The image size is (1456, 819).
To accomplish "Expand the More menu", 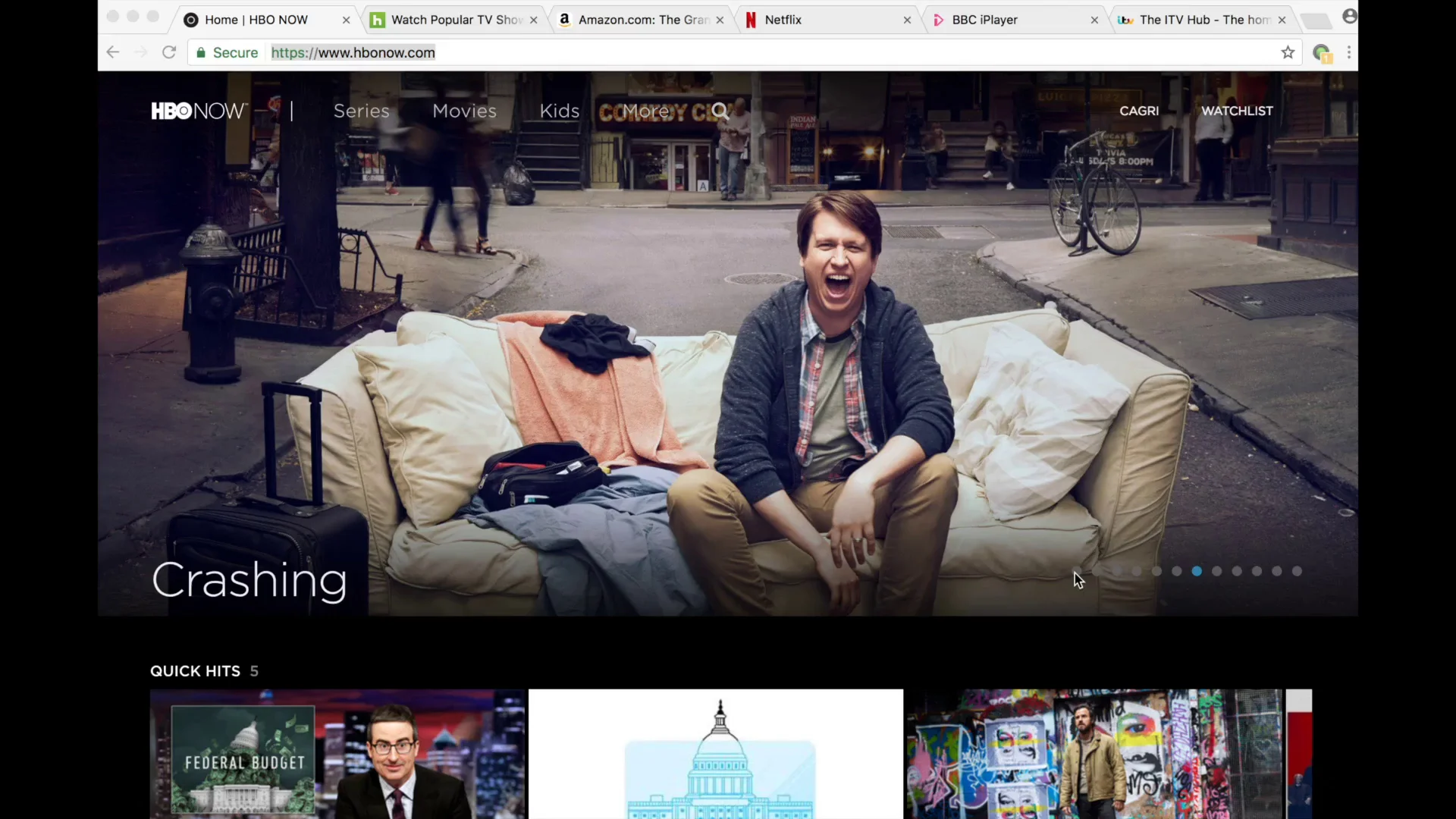I will click(x=646, y=111).
